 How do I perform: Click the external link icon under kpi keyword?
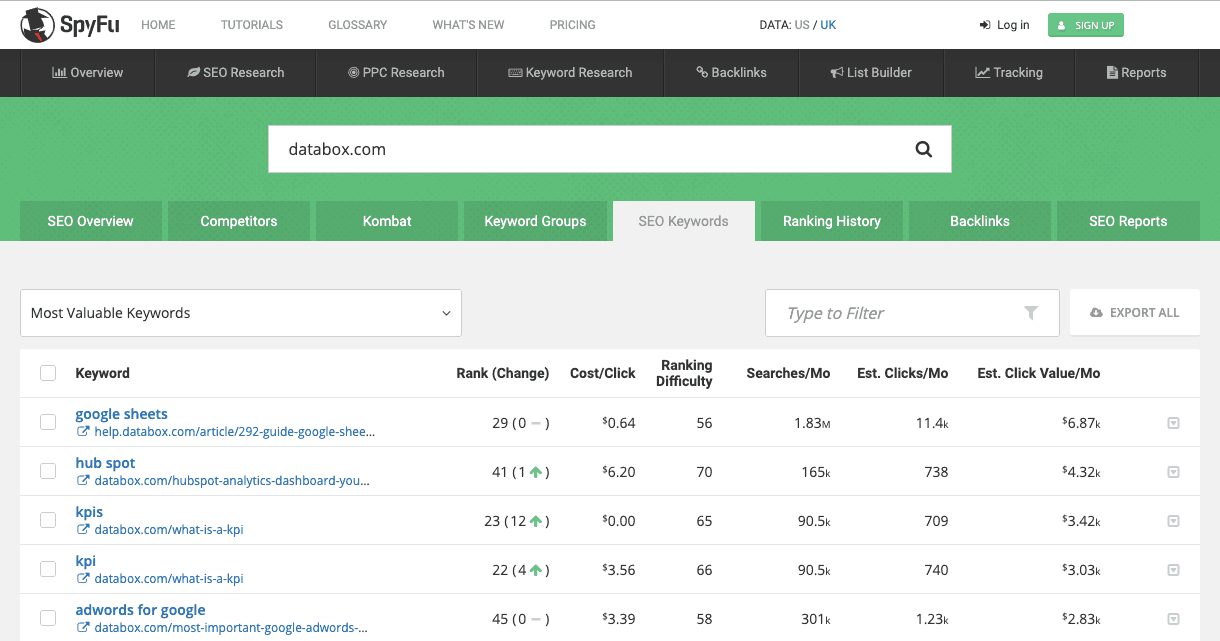pos(84,579)
